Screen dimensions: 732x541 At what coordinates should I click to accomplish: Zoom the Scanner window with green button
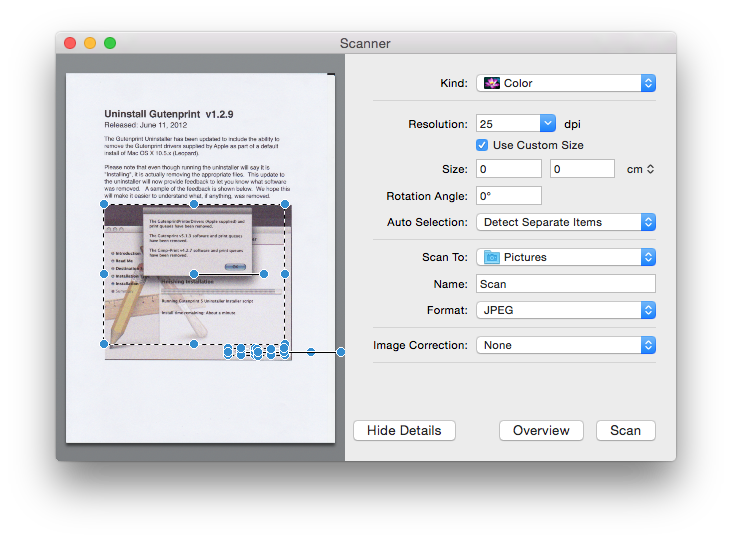coord(110,43)
